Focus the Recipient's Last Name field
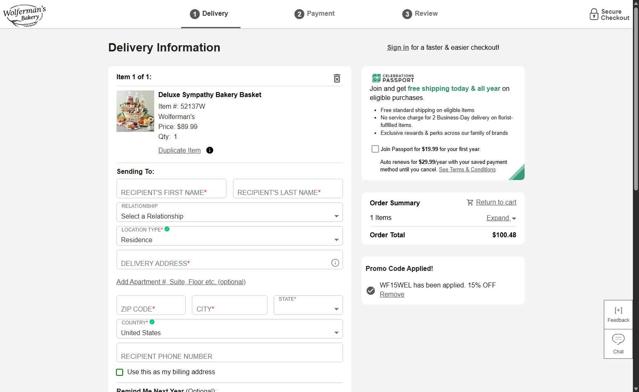Screen dimensions: 639x392 click(x=288, y=189)
